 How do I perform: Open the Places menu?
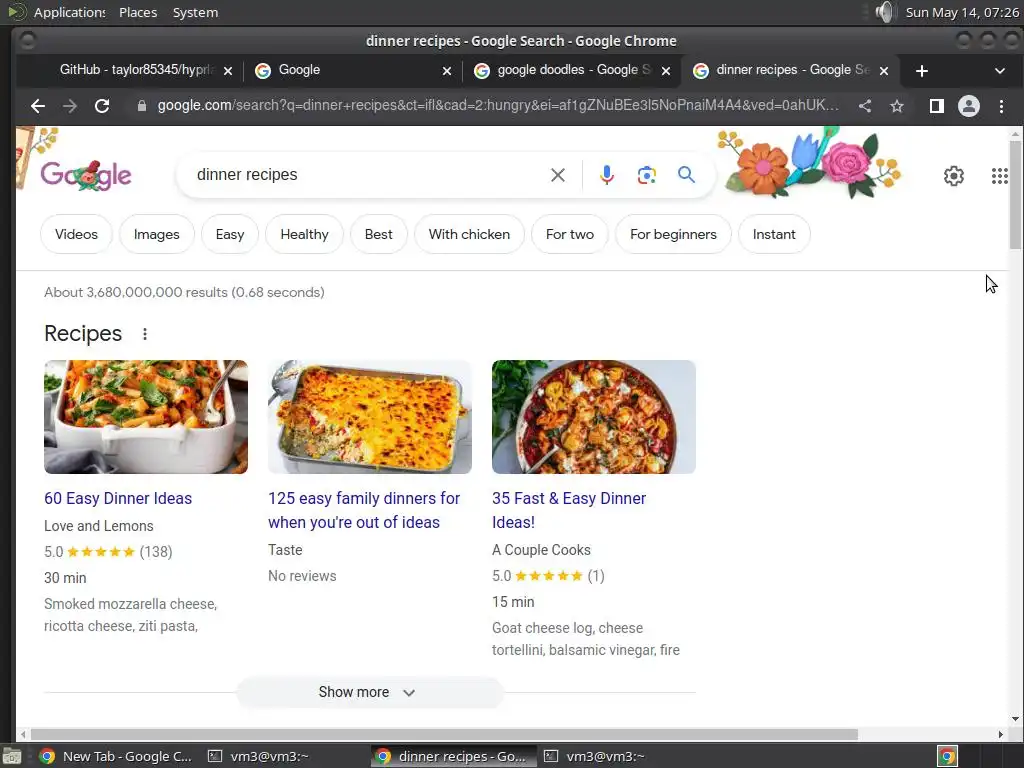coord(138,12)
